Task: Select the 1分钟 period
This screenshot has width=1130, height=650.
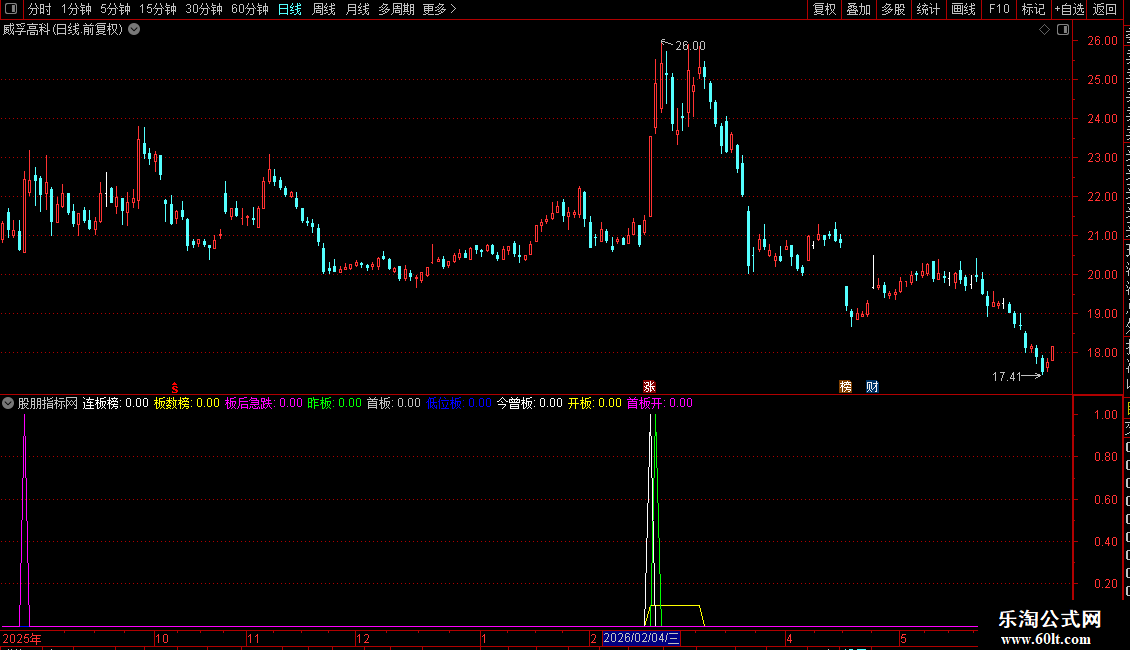Action: click(76, 9)
